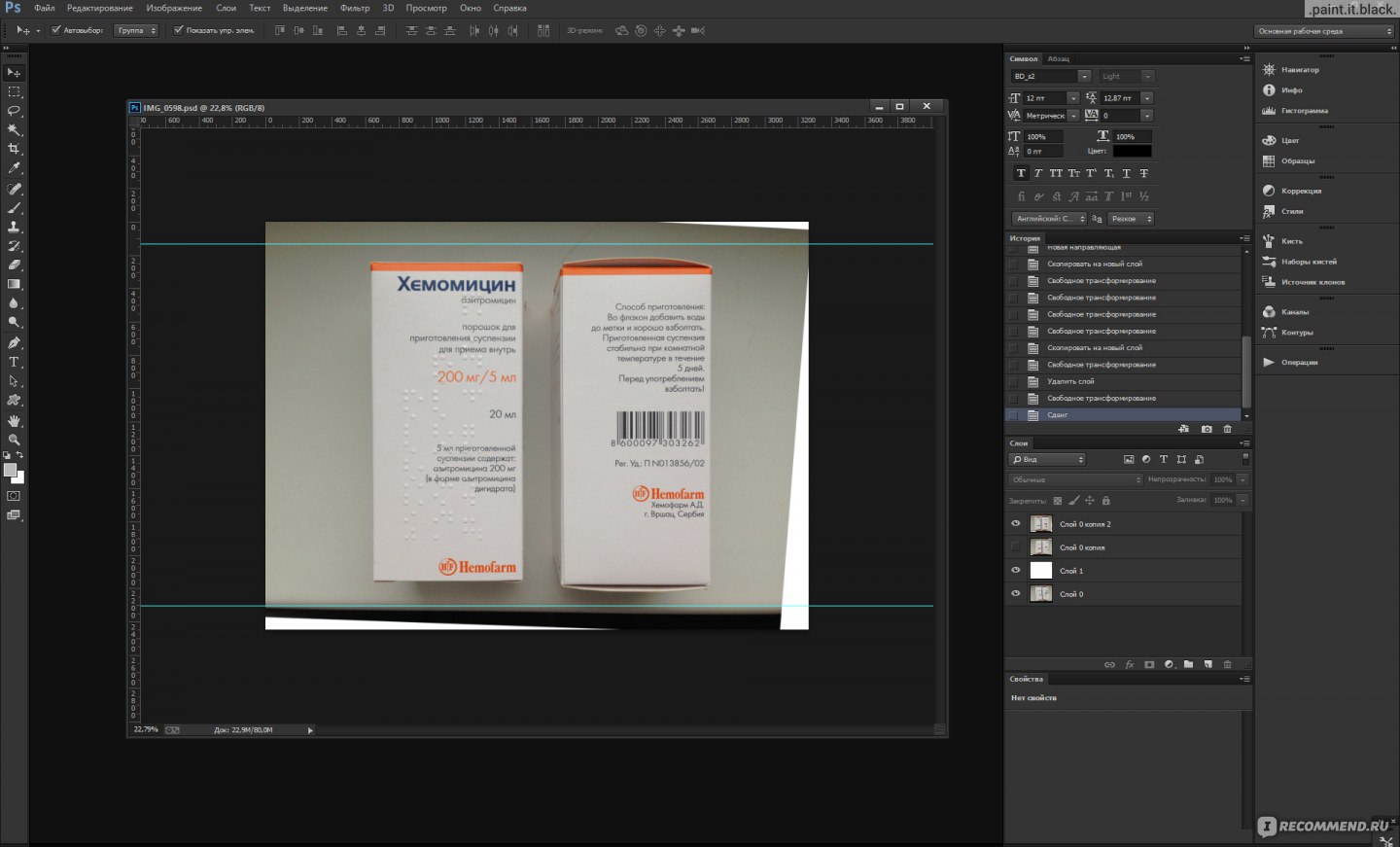
Task: Select the Lasso tool
Action: 14,111
